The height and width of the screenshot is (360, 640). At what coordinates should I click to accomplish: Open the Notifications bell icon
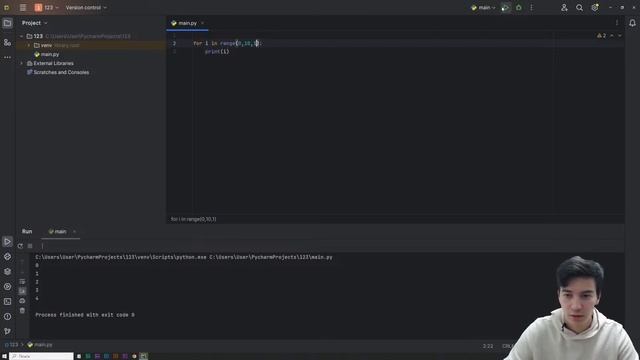click(x=632, y=23)
